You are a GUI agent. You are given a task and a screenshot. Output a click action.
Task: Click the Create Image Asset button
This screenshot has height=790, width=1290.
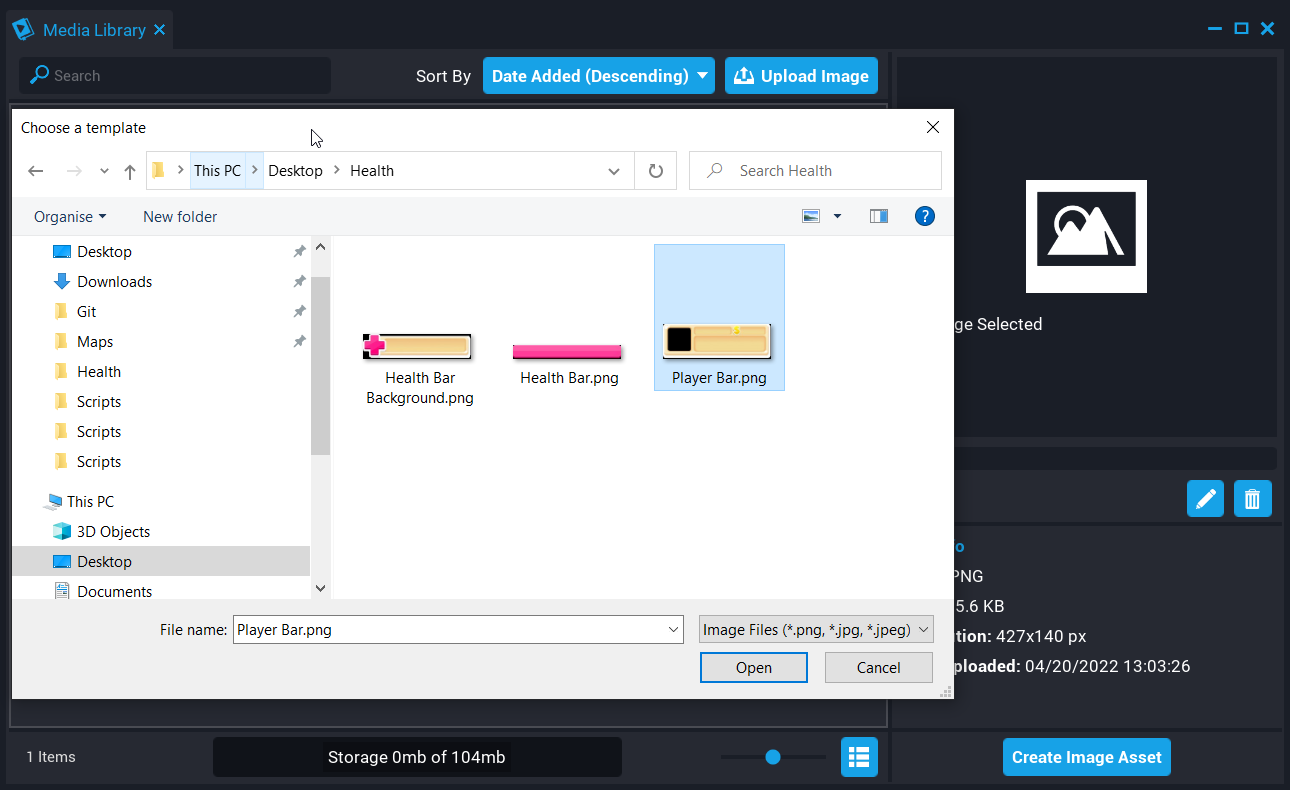coord(1086,757)
